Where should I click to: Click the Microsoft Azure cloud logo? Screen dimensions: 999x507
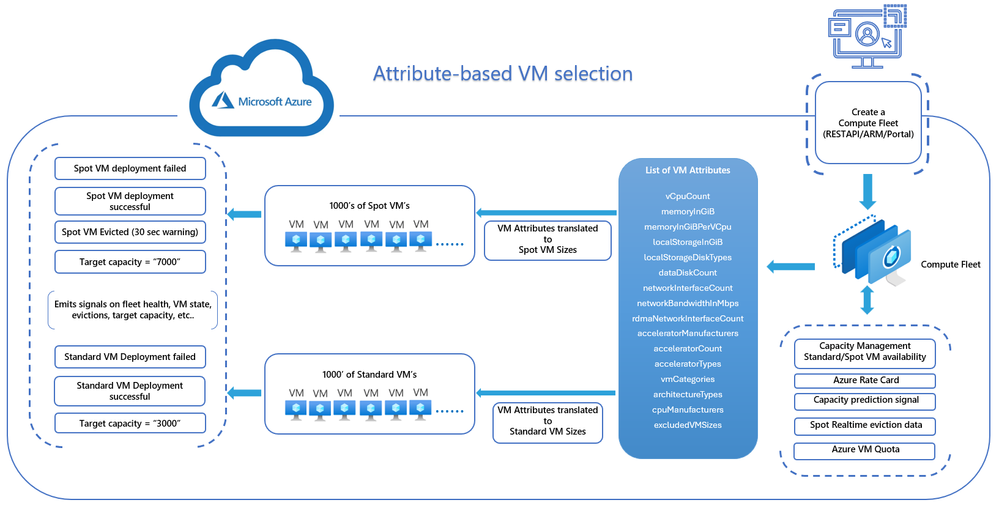tap(261, 87)
